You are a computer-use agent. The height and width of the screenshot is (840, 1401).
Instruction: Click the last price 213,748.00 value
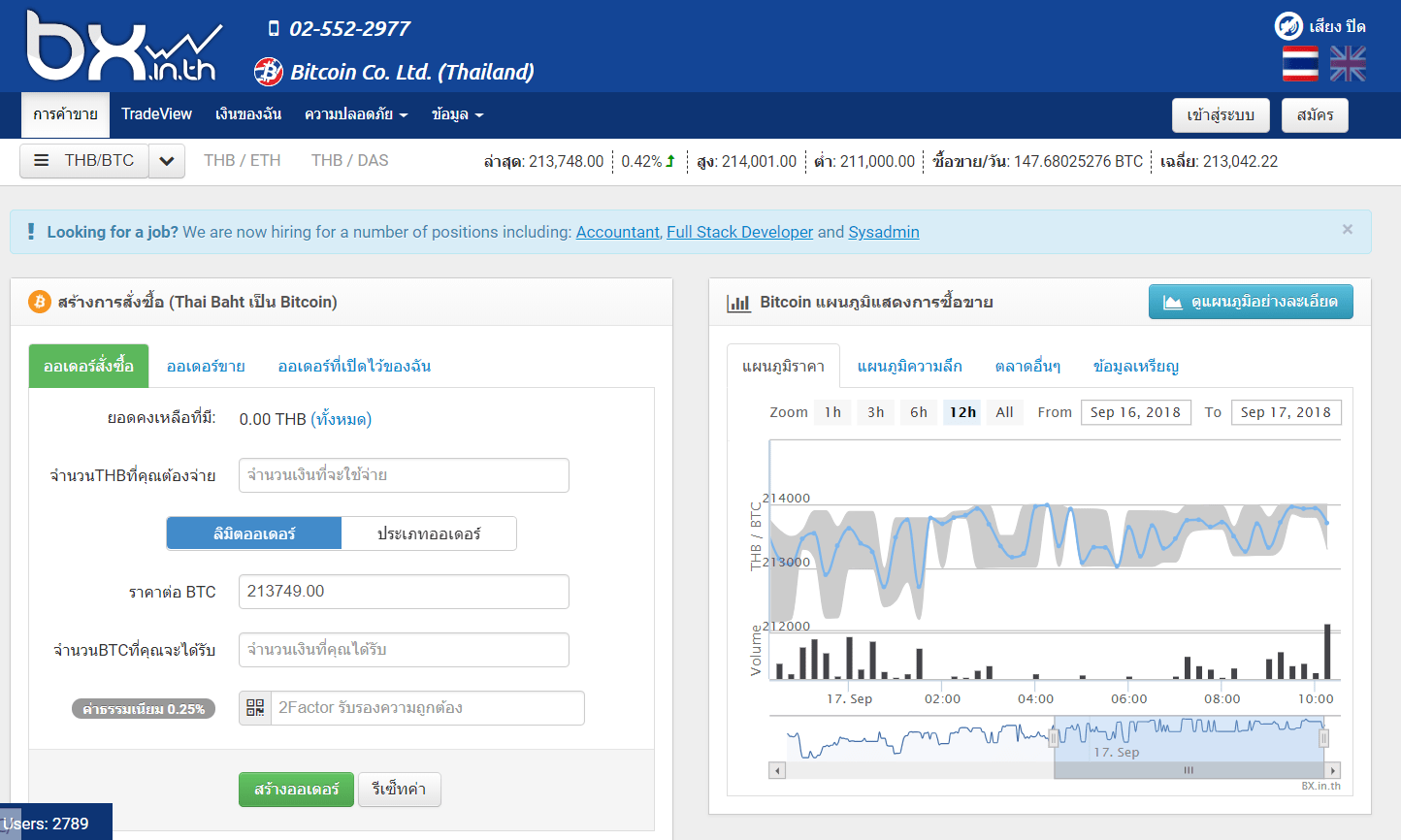tap(566, 161)
